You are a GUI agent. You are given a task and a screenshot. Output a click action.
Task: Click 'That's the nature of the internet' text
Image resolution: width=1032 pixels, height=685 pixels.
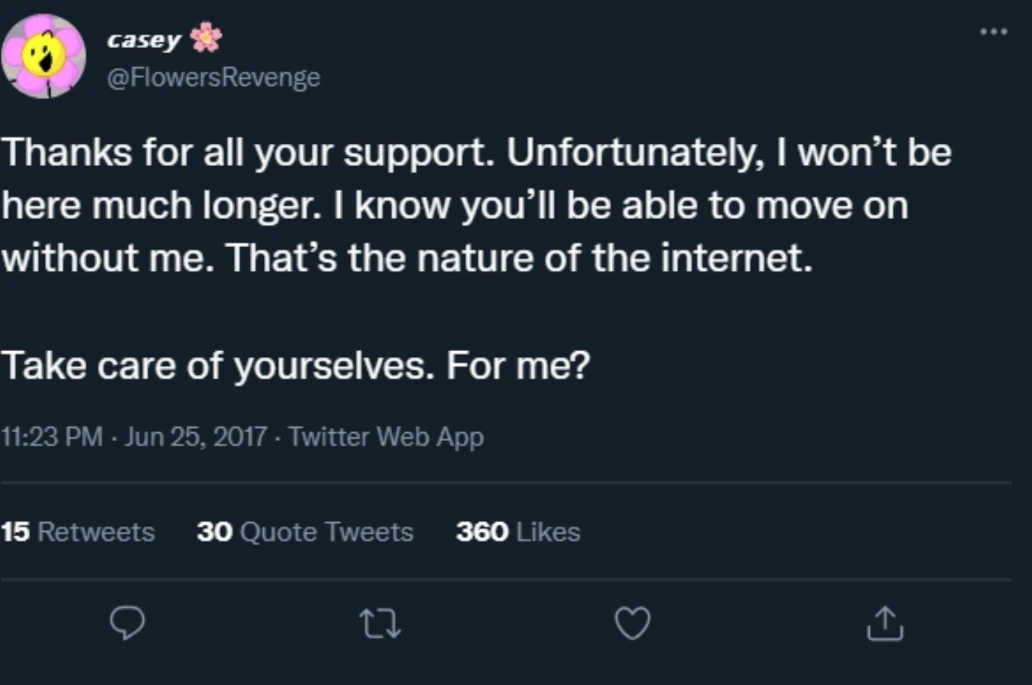click(x=515, y=259)
